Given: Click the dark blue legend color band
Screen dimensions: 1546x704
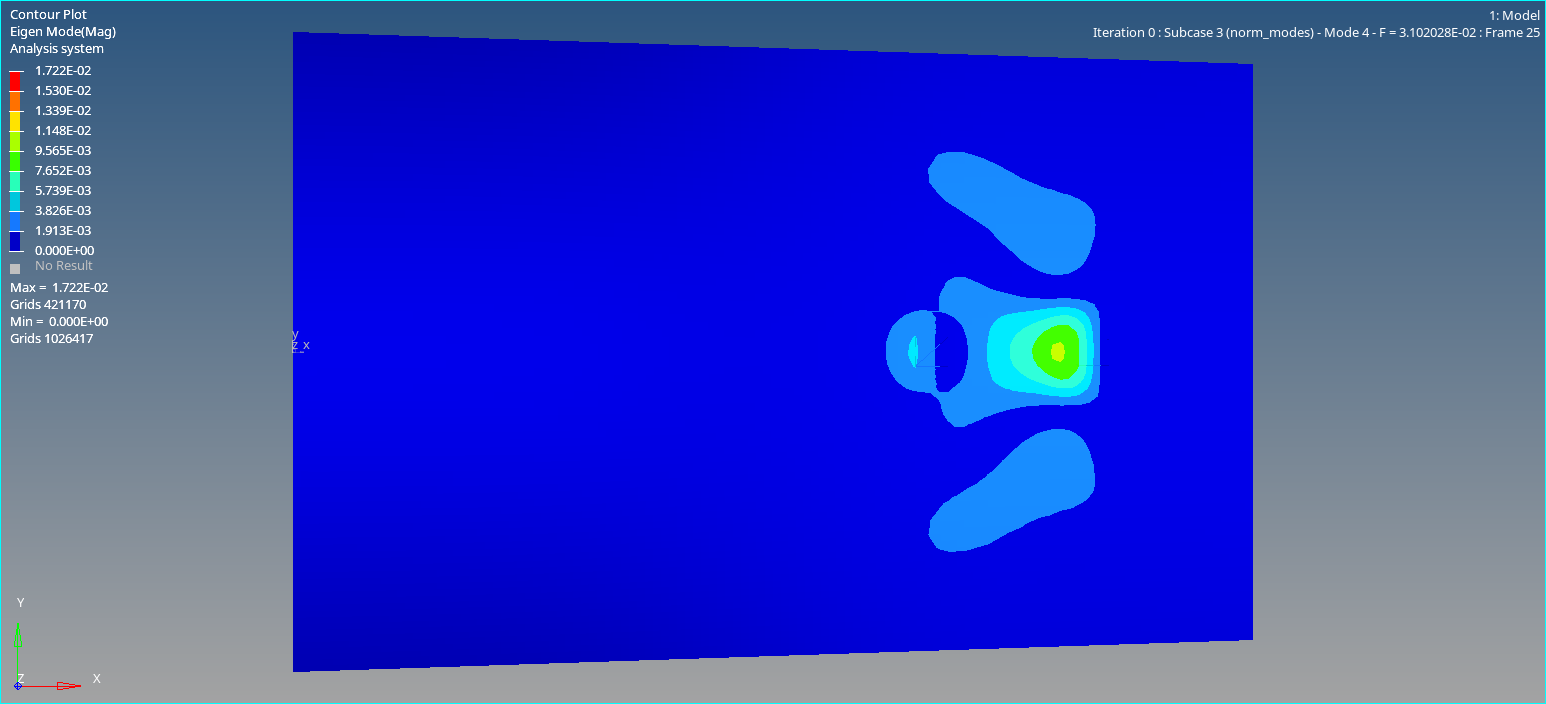Looking at the screenshot, I should pos(15,240).
